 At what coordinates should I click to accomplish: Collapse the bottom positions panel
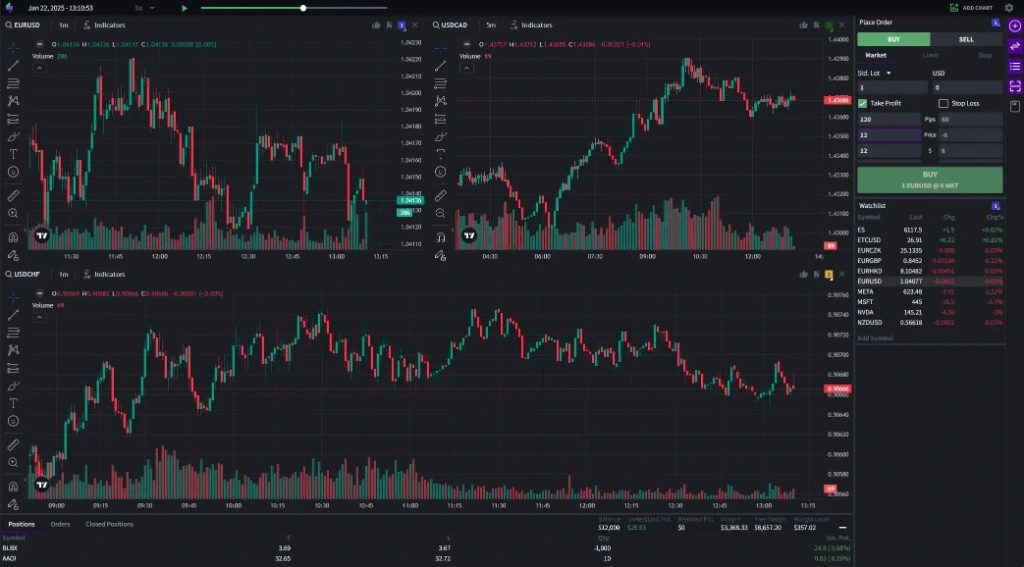pos(842,527)
